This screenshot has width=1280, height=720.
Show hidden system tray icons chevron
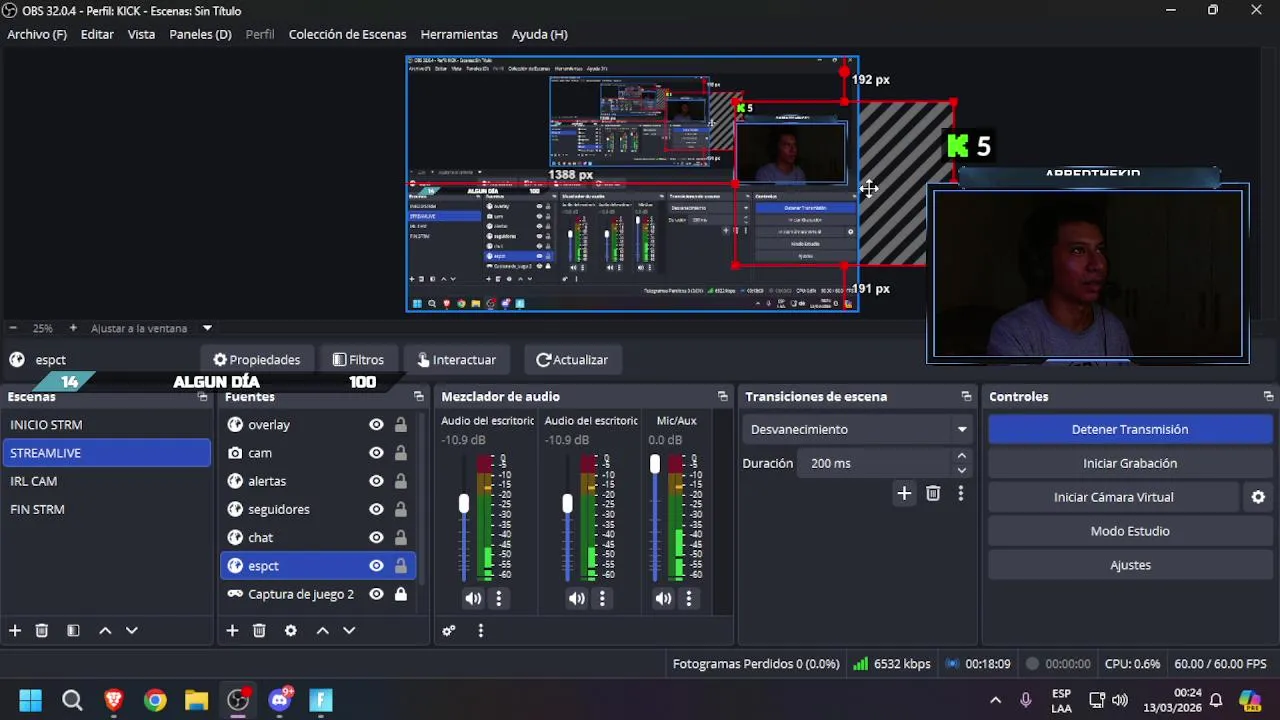click(x=995, y=700)
